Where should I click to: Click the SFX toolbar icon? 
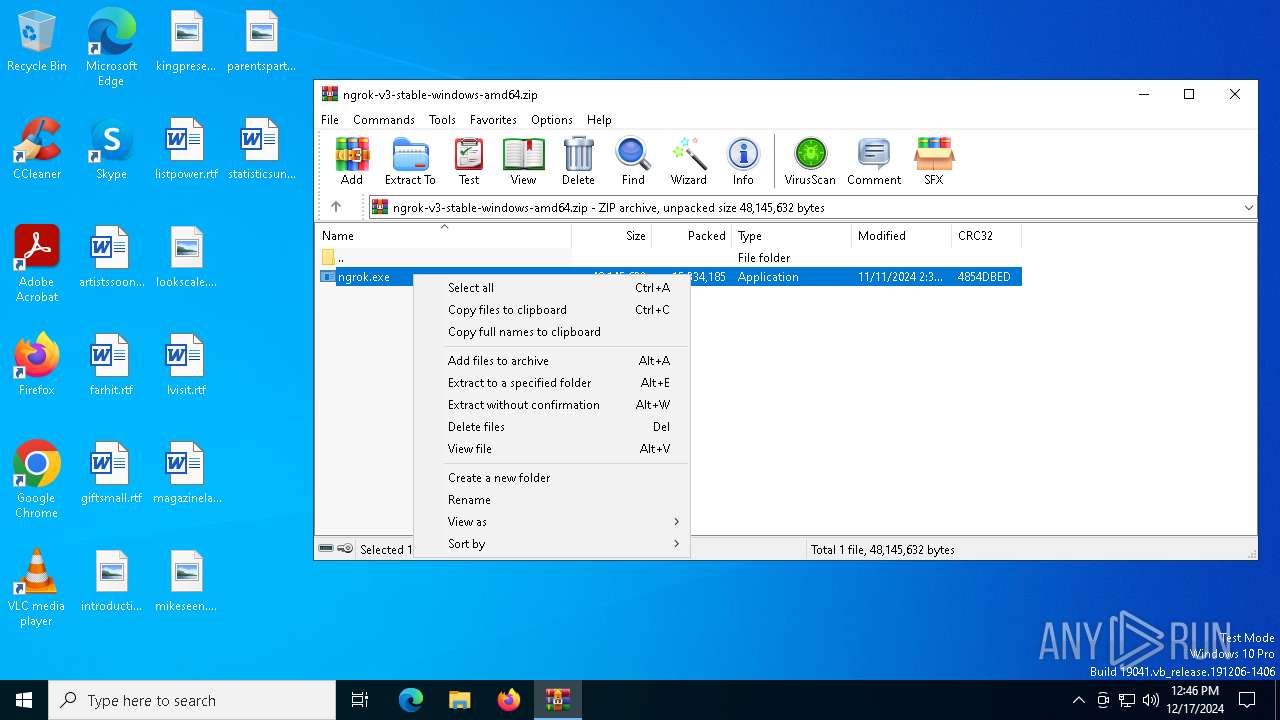(x=934, y=161)
